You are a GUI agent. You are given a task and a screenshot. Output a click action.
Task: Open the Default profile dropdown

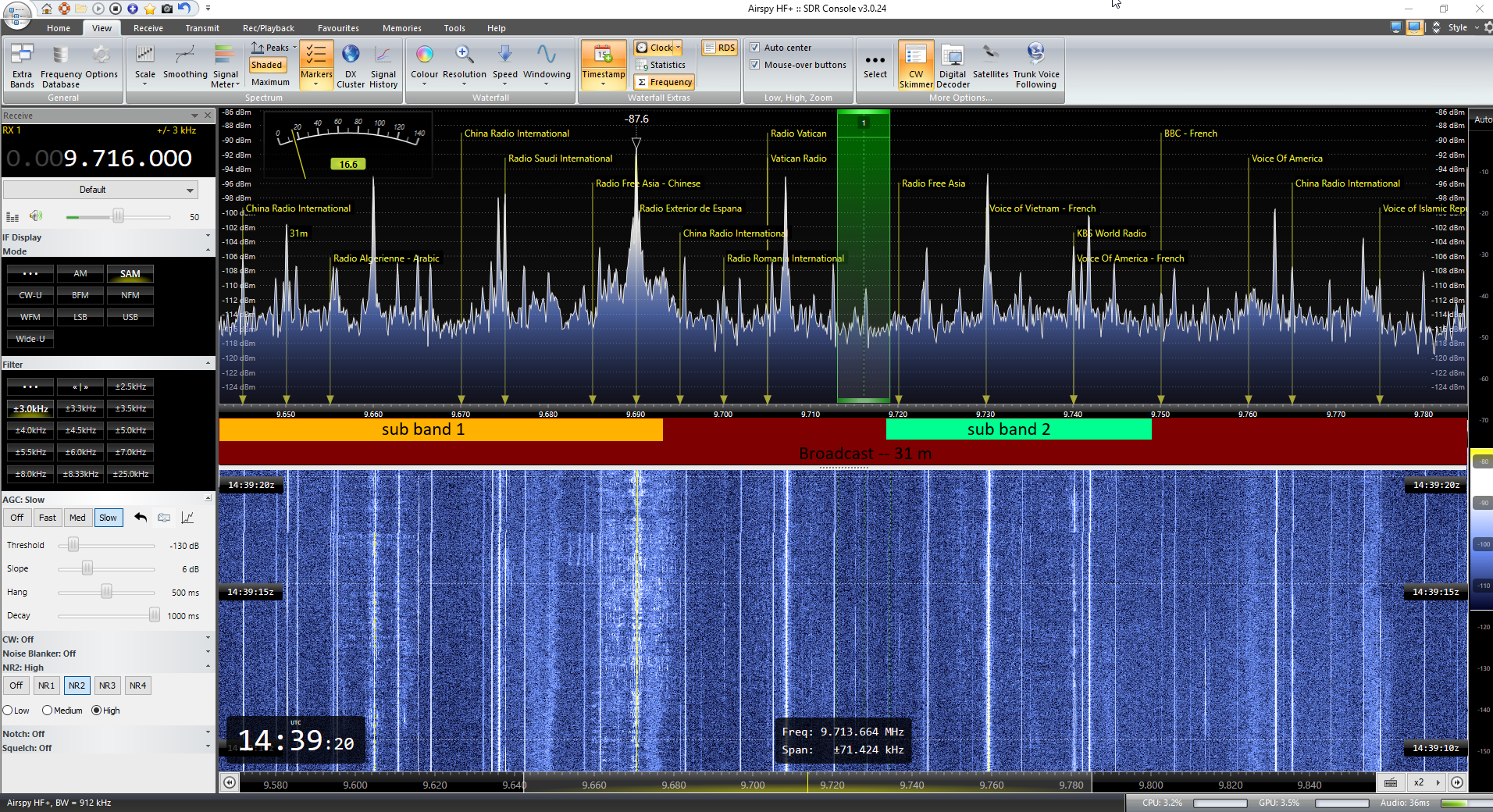click(100, 190)
